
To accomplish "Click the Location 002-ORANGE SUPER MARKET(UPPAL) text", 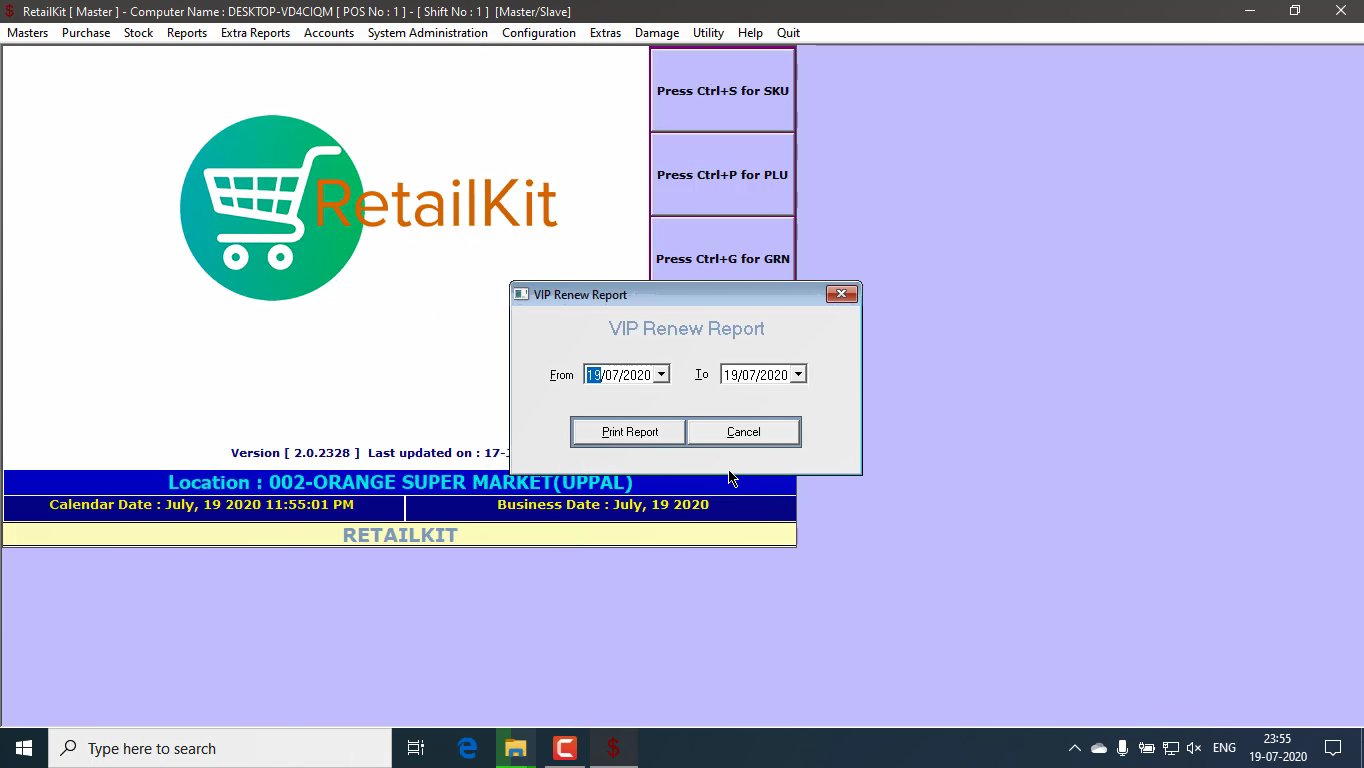I will (400, 482).
